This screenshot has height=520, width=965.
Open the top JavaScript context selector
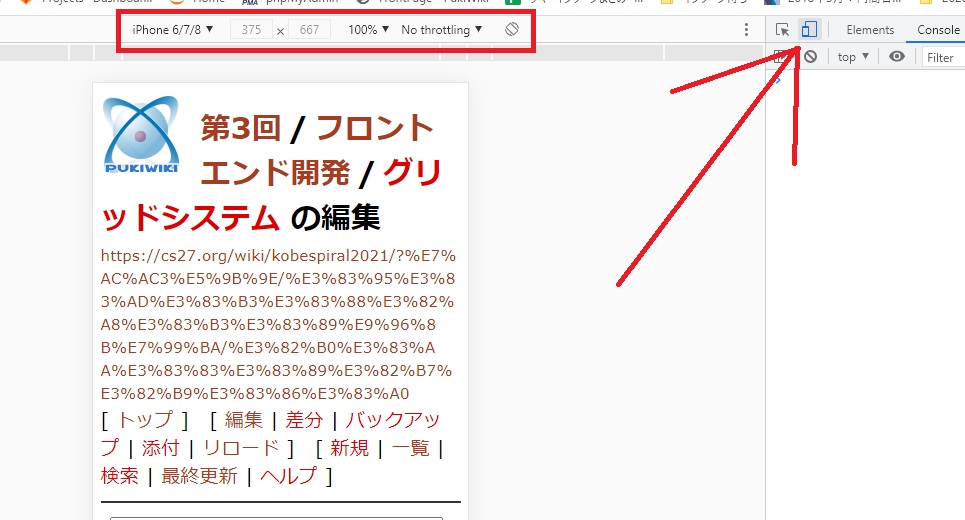[x=852, y=57]
